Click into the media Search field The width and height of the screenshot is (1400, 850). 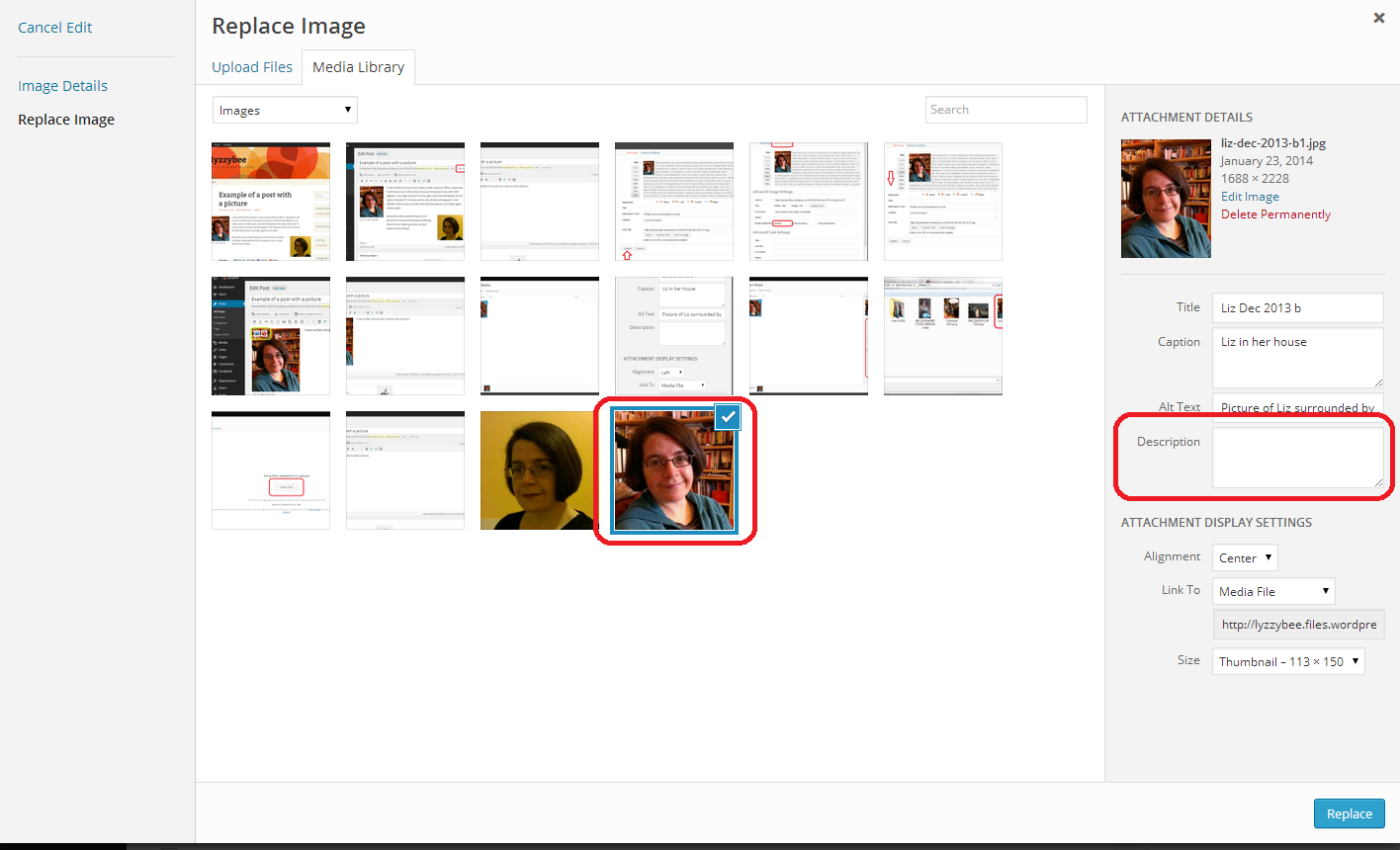1006,110
